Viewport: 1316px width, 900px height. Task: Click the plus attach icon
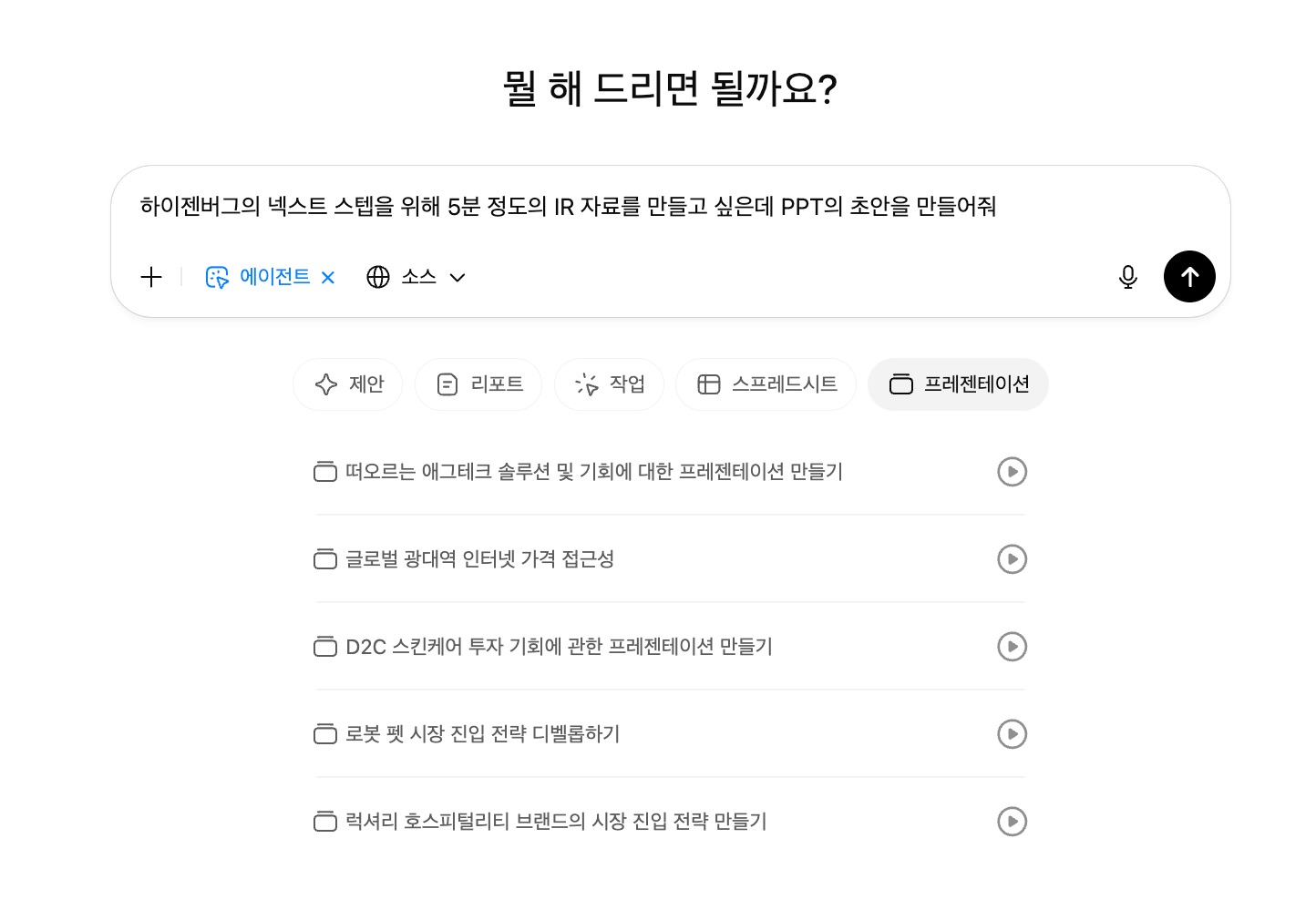tap(151, 277)
